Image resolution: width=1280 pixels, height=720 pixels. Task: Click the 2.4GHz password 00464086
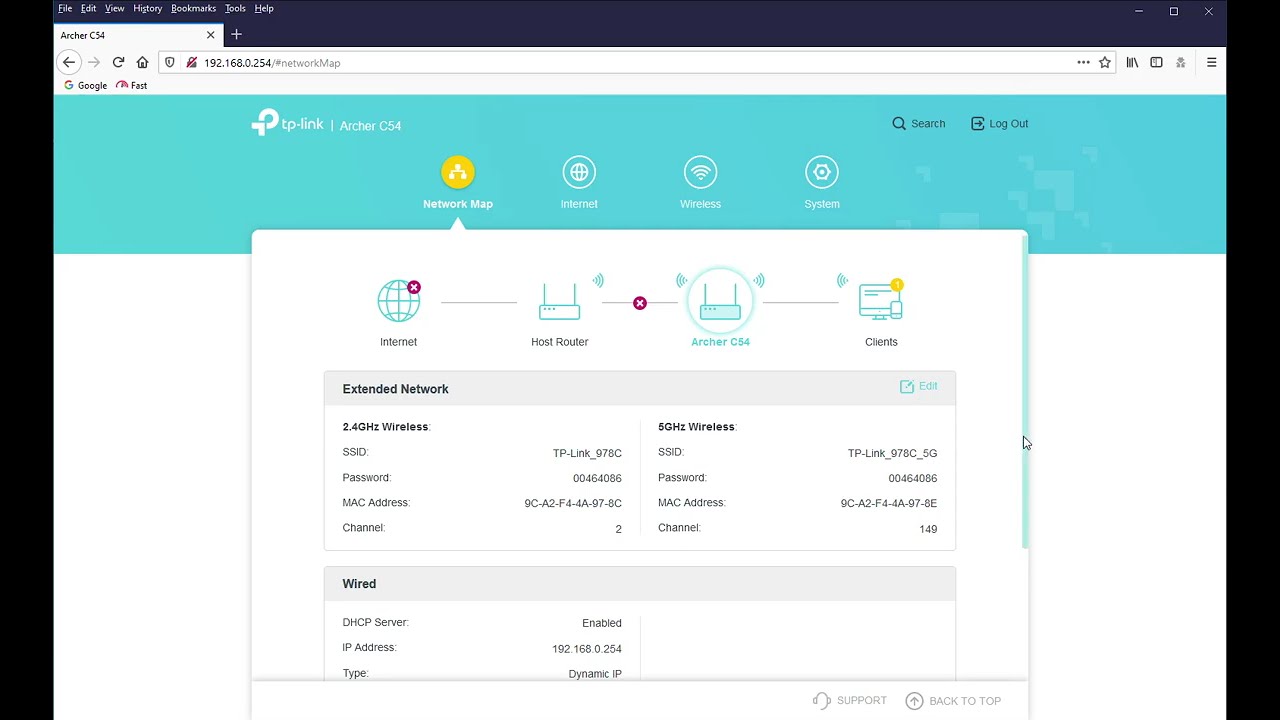(x=597, y=478)
